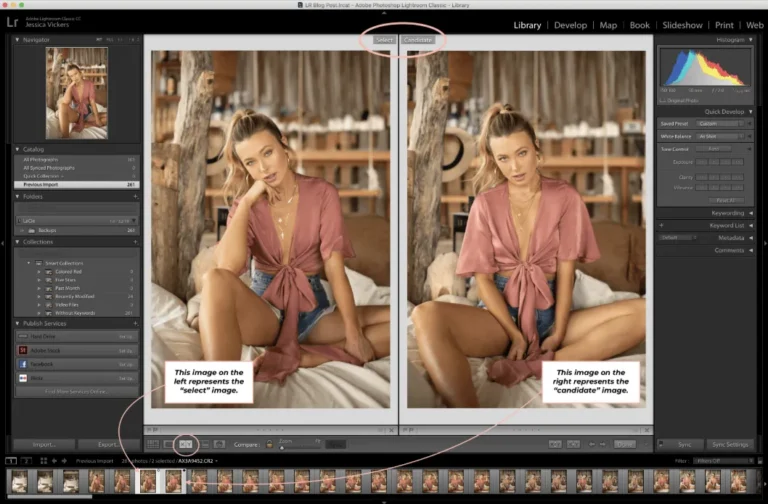This screenshot has width=768, height=504.
Task: Toggle the sync switch beside Sync button
Action: coord(661,444)
